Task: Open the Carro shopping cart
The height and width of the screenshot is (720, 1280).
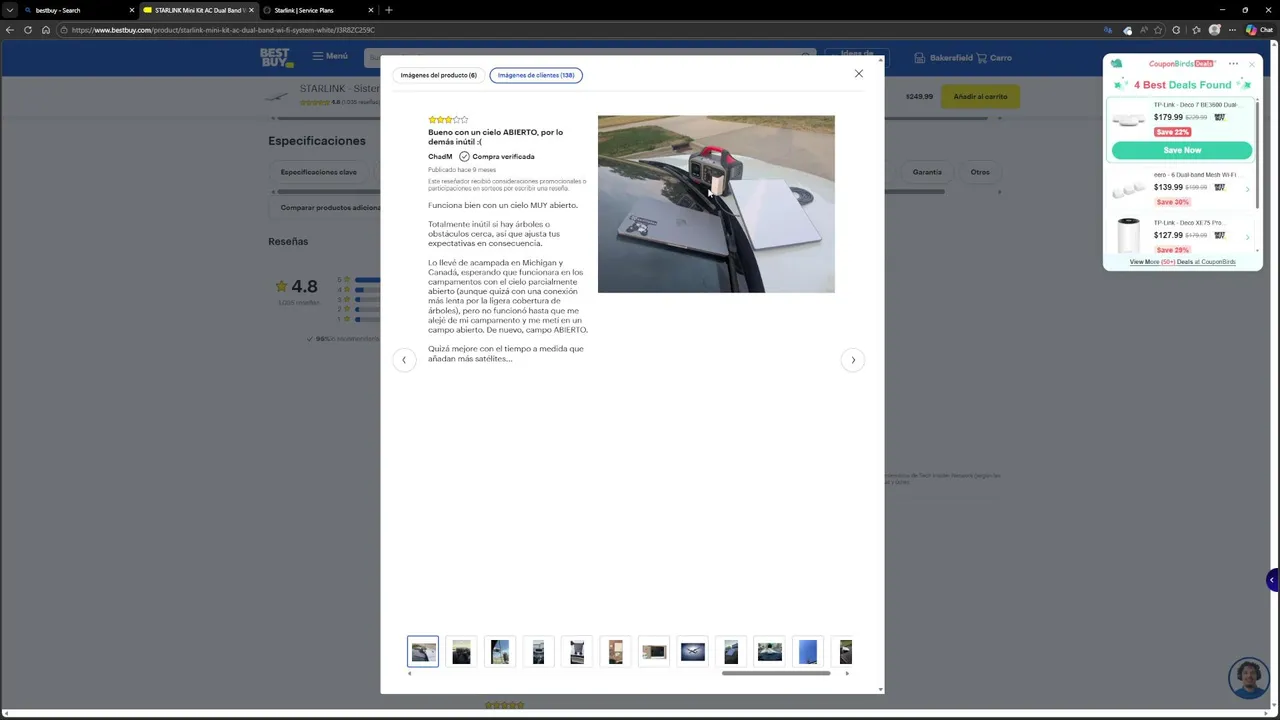Action: pos(995,58)
